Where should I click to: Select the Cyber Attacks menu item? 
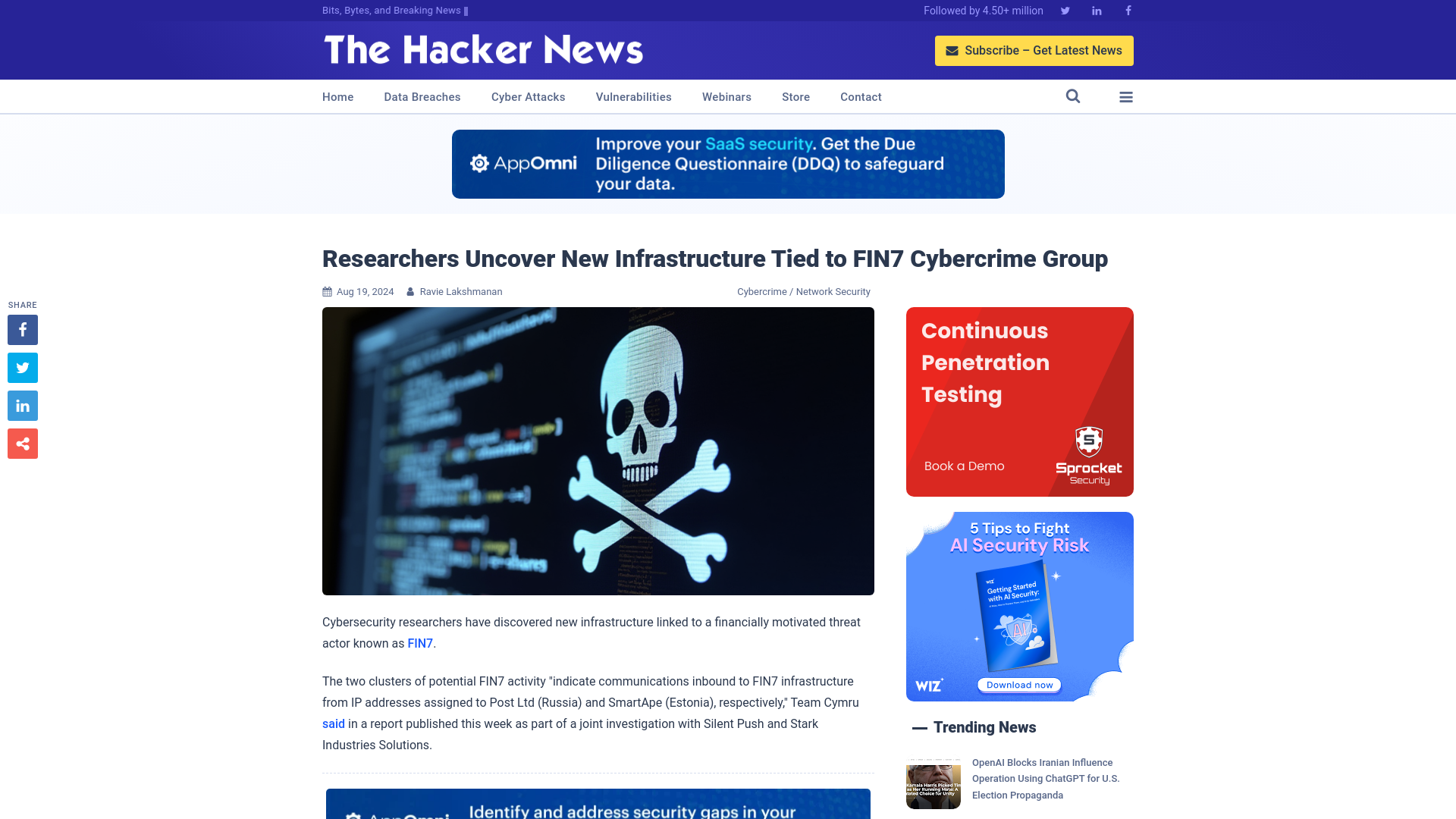coord(528,97)
